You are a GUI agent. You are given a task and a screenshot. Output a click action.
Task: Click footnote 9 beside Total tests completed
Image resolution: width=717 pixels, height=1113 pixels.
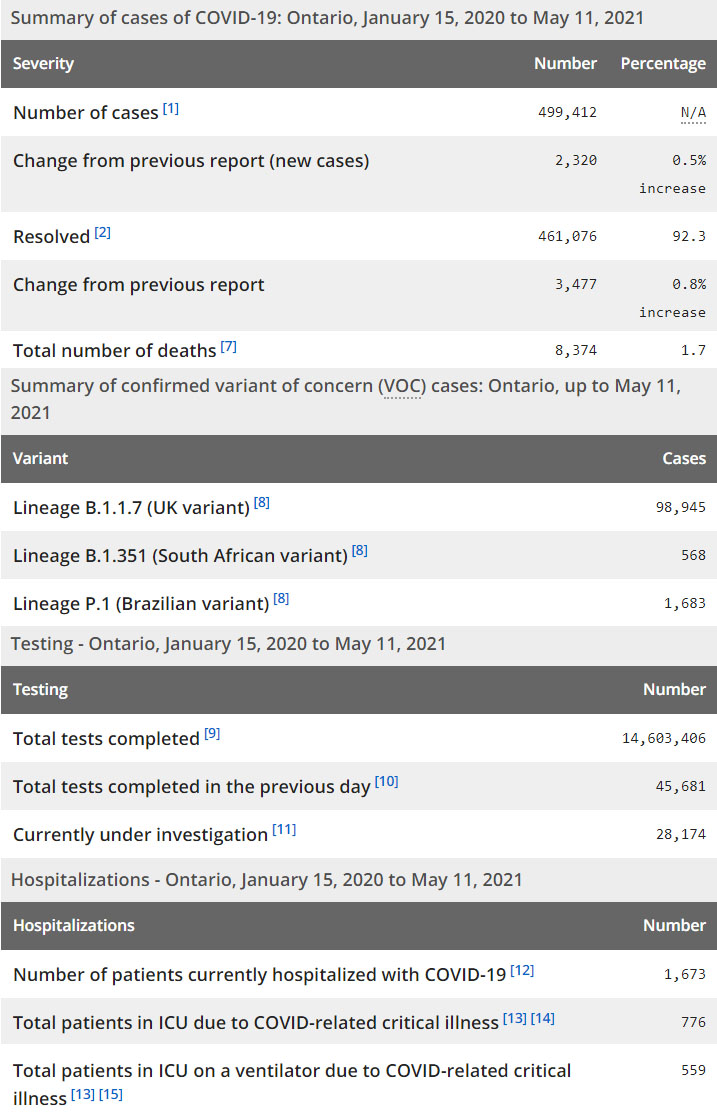pyautogui.click(x=212, y=735)
